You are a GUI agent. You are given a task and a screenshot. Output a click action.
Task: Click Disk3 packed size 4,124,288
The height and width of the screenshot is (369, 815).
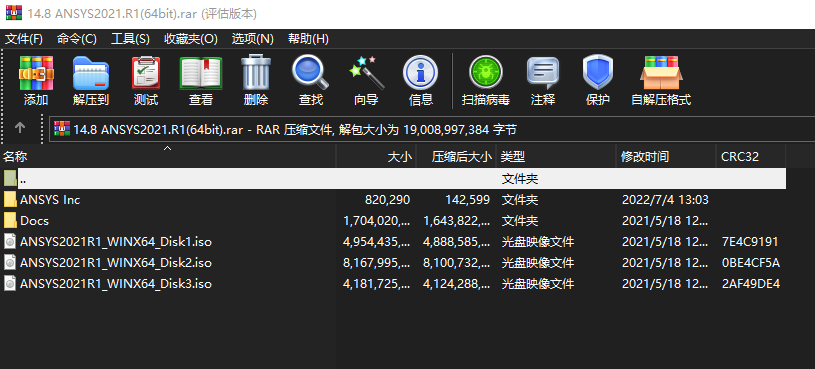pyautogui.click(x=456, y=284)
